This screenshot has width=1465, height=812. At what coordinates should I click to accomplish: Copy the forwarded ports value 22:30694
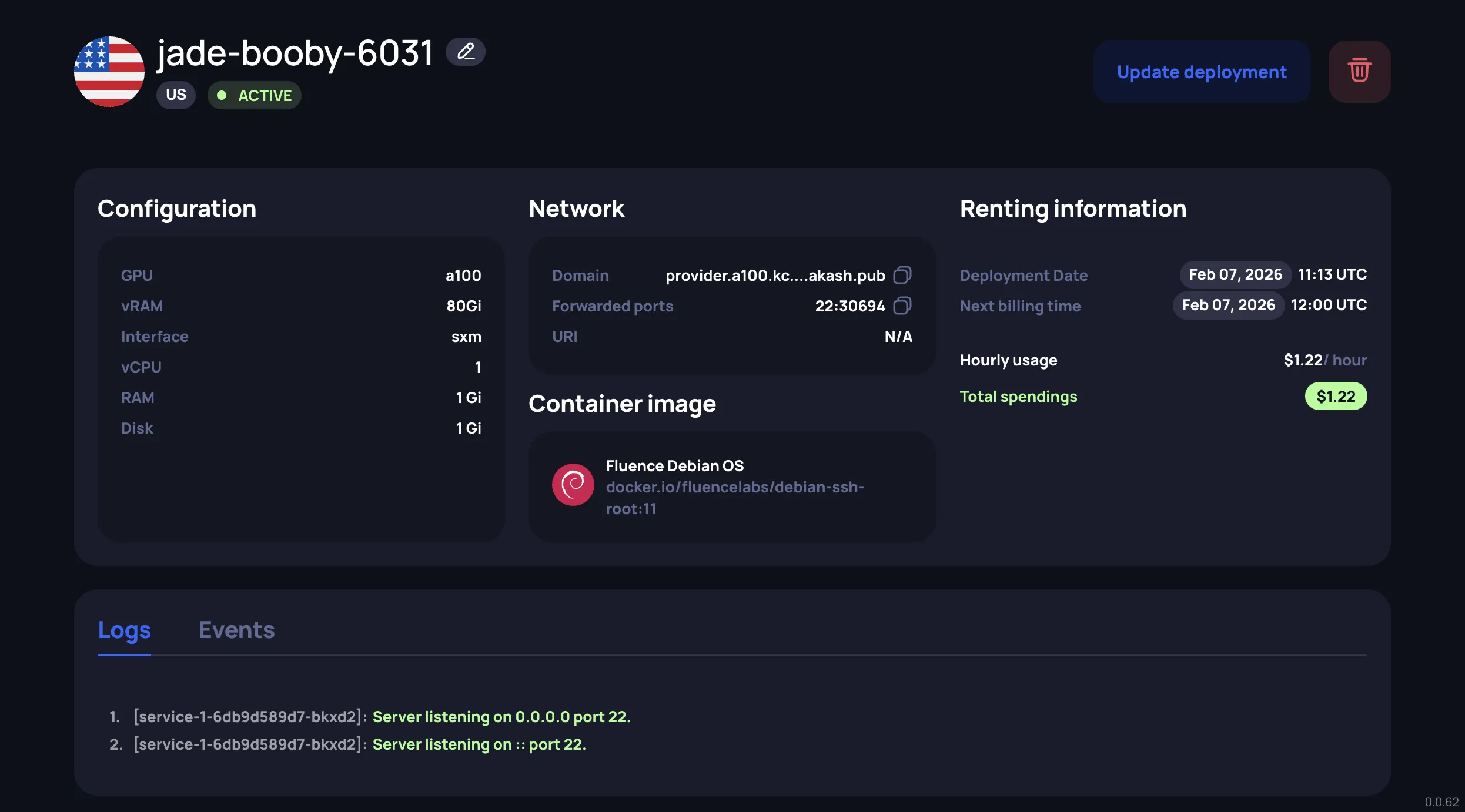coord(902,306)
